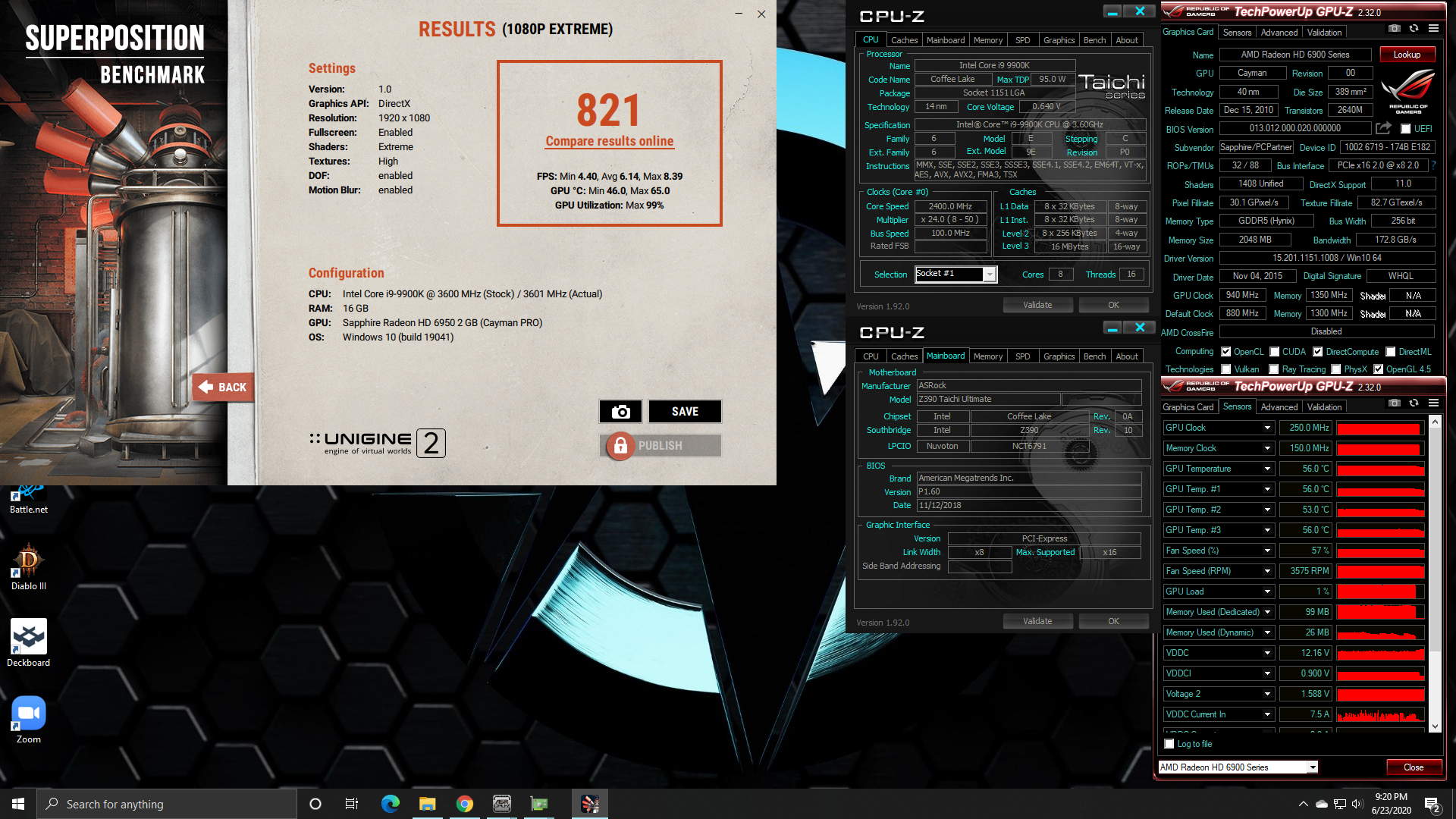This screenshot has width=1456, height=819.
Task: Click the bus interface question mark icon
Action: [1433, 165]
